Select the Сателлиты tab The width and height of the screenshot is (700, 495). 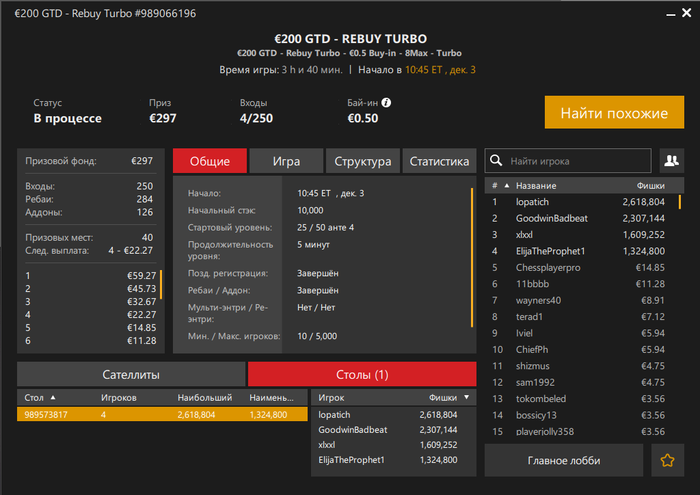[x=131, y=374]
